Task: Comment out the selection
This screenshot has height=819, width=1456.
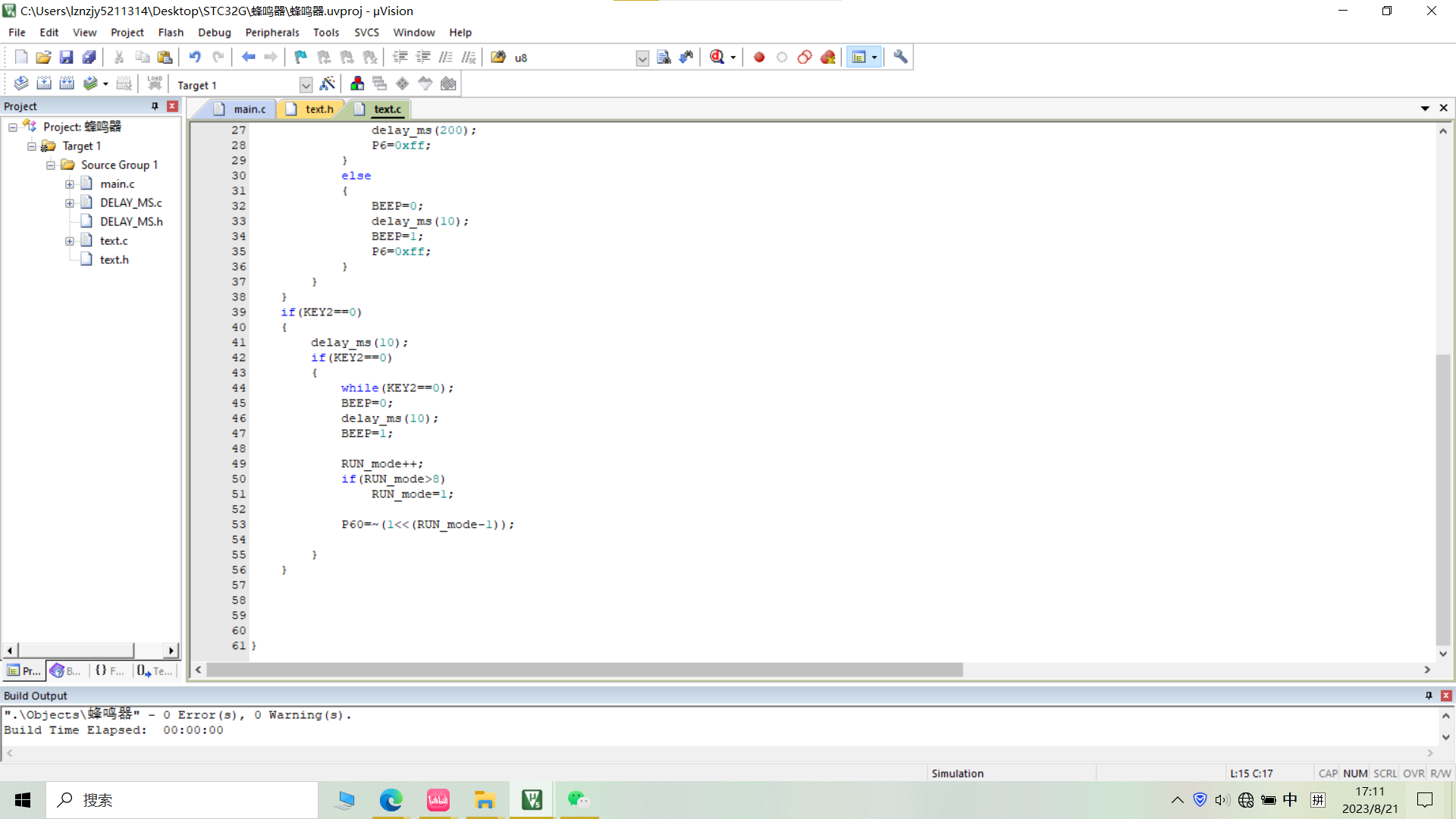Action: 446,57
